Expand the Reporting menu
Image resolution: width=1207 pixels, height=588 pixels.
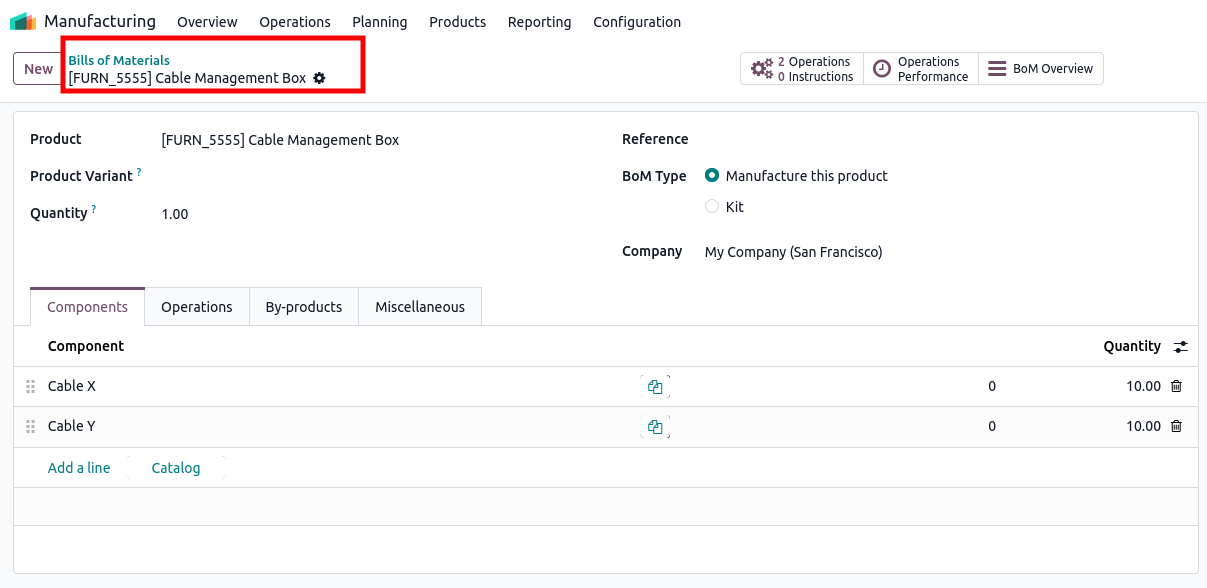pos(539,22)
